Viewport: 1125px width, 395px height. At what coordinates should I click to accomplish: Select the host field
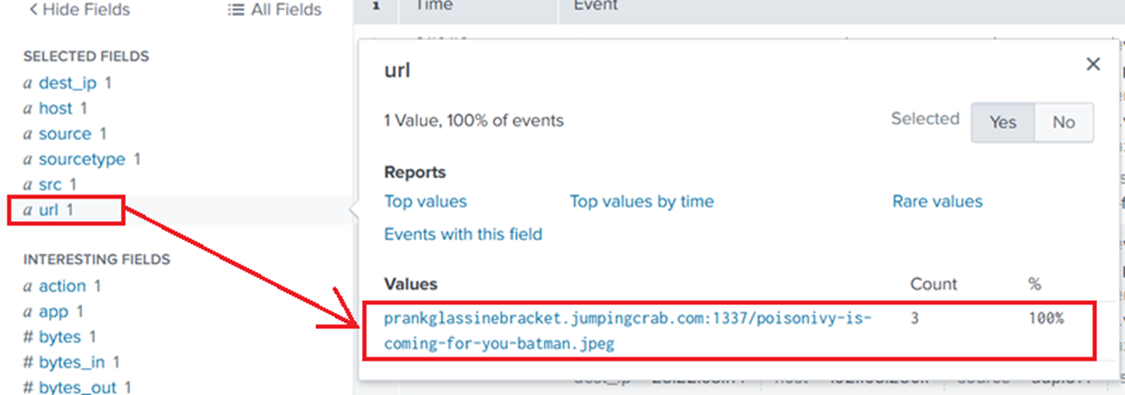click(55, 108)
